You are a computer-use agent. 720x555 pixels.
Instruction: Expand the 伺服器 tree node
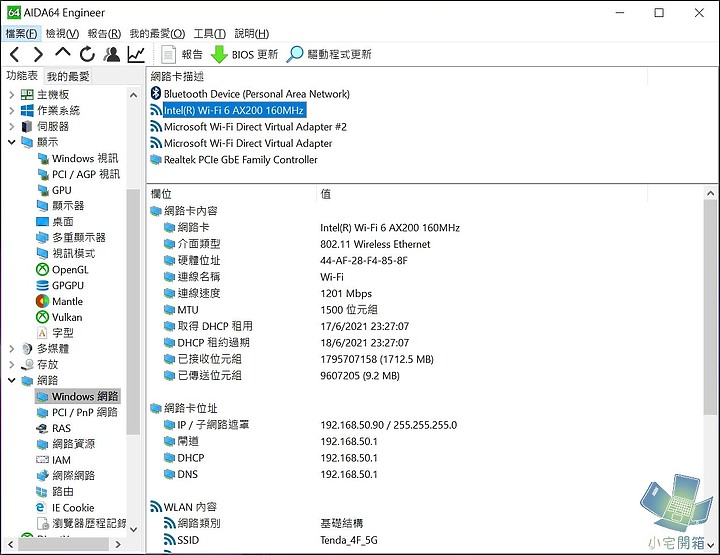point(11,127)
